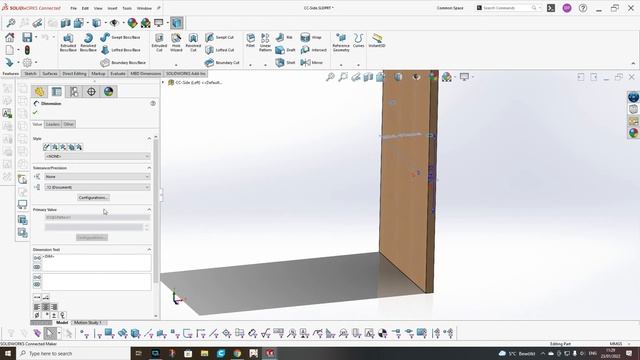Image resolution: width=640 pixels, height=360 pixels.
Task: Select the Other tab in Dimension panel
Action: (69, 124)
